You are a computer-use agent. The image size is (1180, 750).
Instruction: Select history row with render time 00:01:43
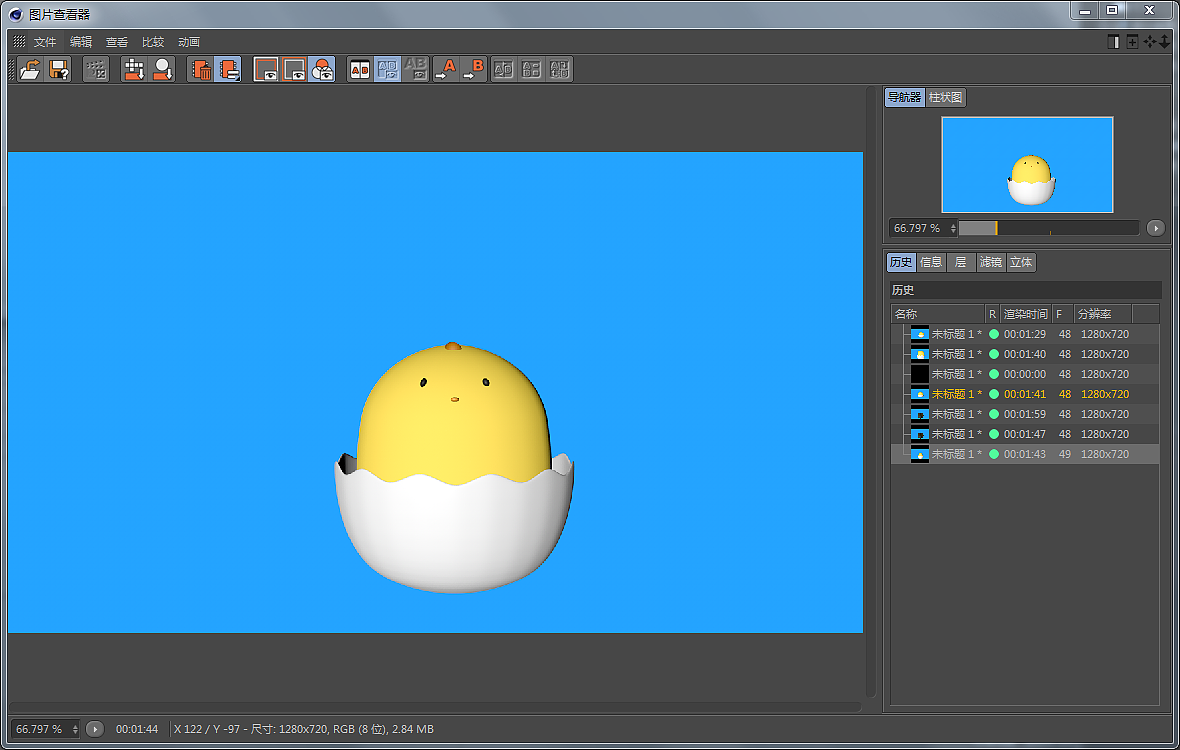tap(1025, 454)
